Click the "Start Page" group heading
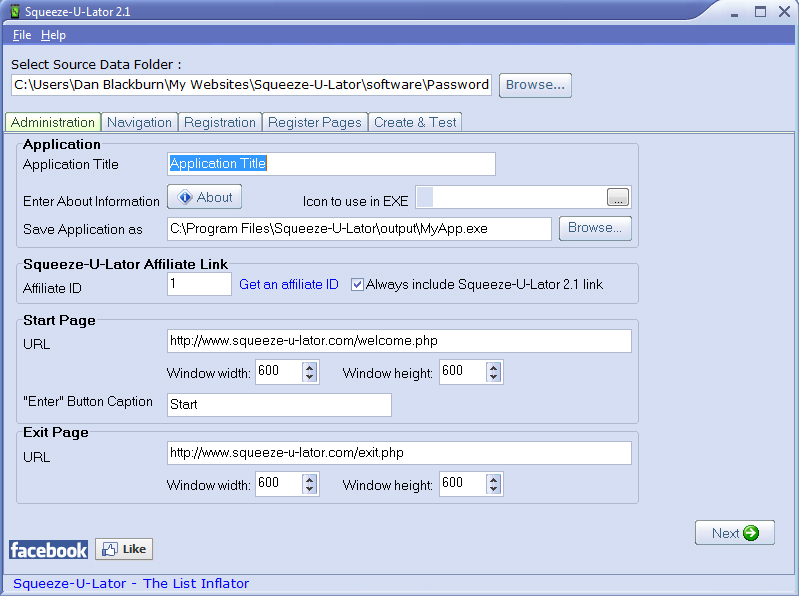Image resolution: width=800 pixels, height=596 pixels. pos(59,320)
